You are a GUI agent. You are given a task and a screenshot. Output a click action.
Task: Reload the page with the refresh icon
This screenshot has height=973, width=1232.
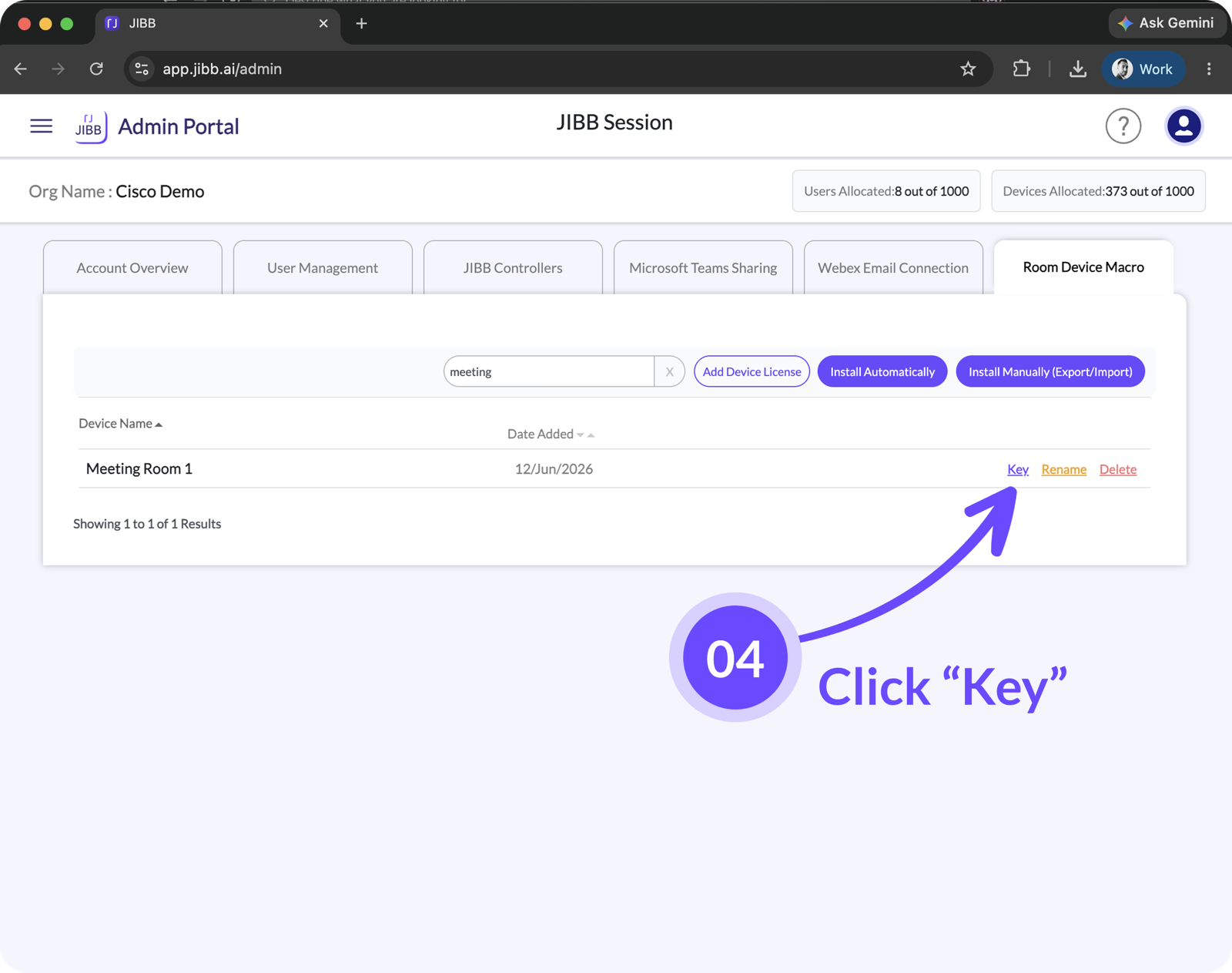(x=96, y=69)
